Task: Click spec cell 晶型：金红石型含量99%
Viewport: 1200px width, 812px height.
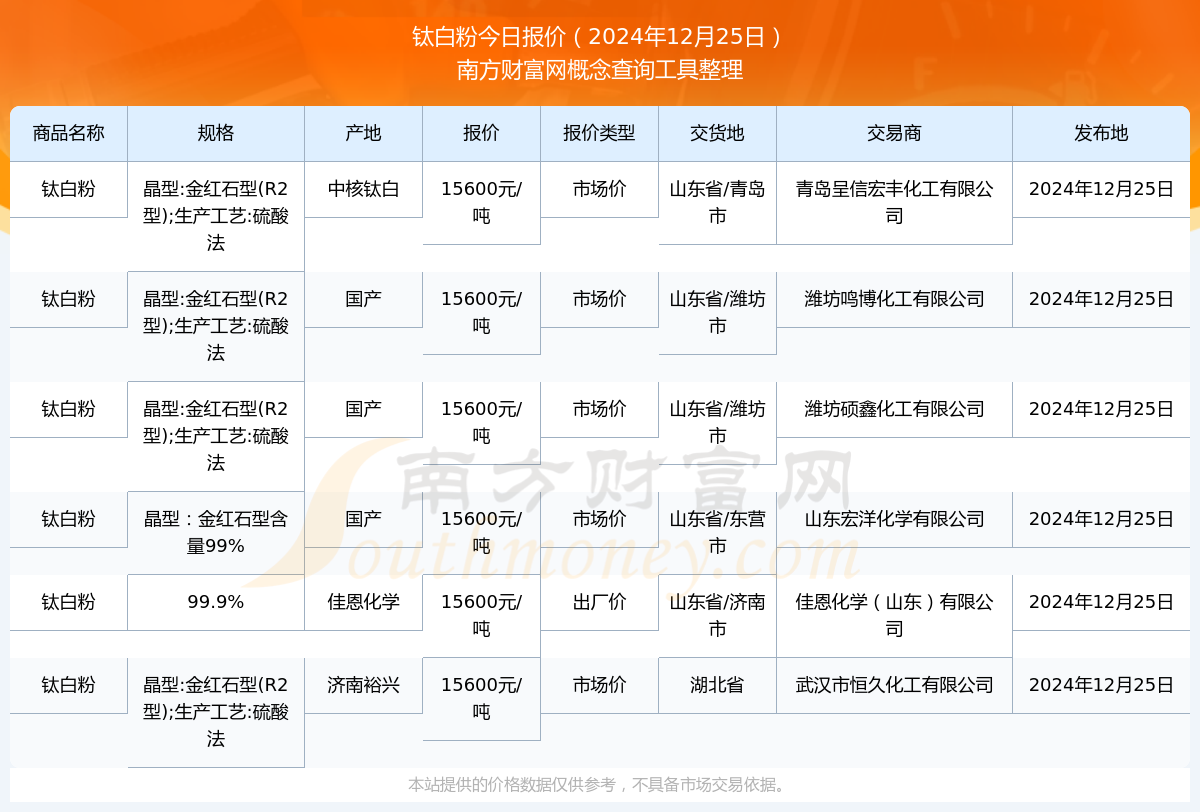Action: 216,533
